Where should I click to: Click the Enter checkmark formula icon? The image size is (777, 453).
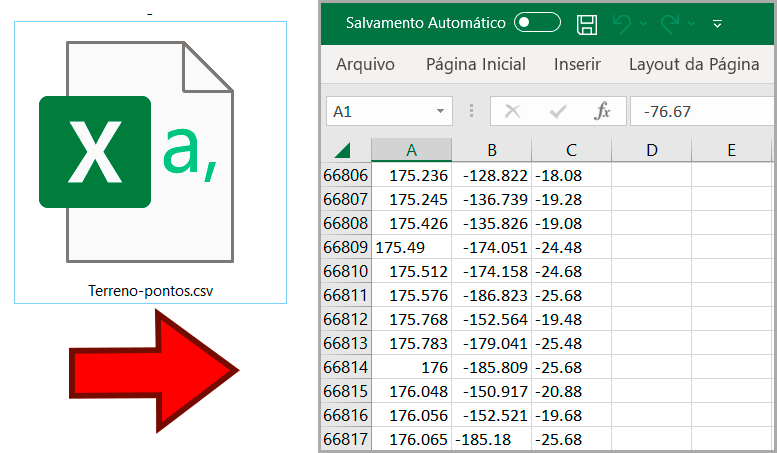tap(558, 111)
